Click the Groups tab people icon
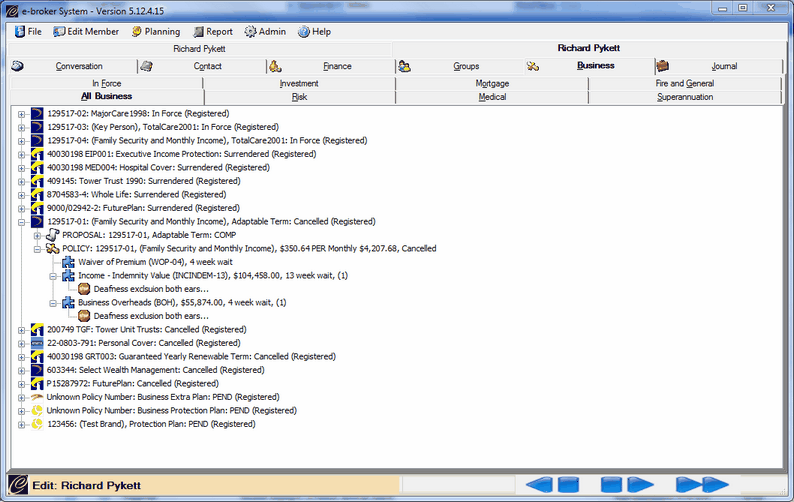794x502 pixels. coord(404,66)
